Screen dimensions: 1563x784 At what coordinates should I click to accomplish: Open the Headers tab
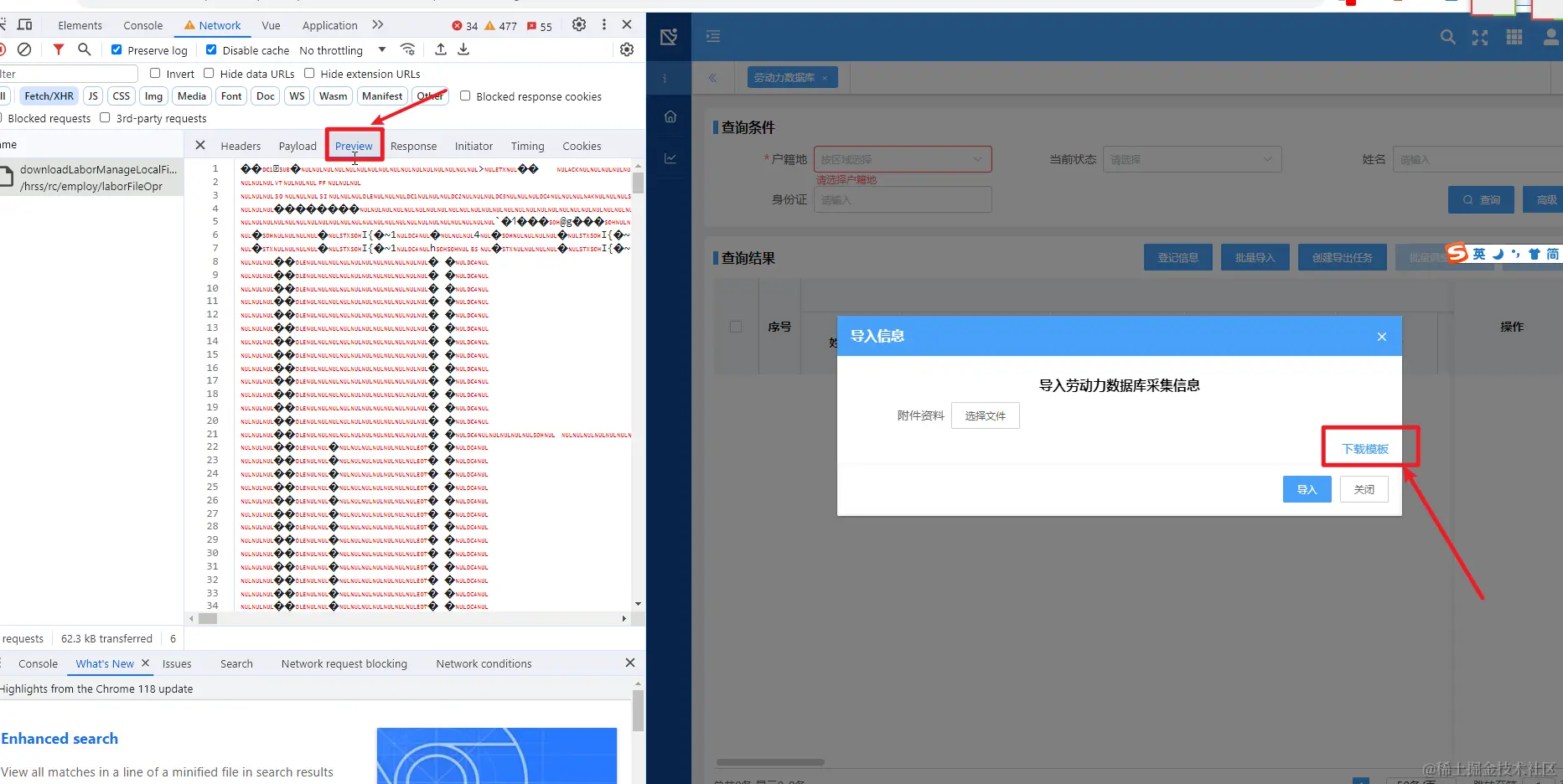click(x=241, y=146)
